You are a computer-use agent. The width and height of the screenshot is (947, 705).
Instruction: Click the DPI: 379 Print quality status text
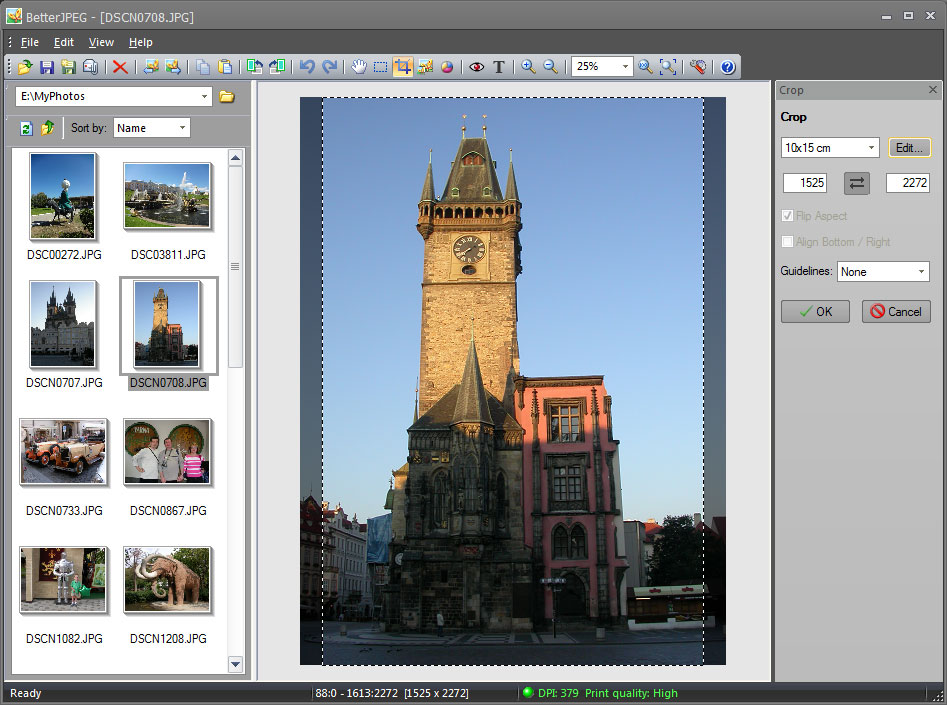pos(608,693)
